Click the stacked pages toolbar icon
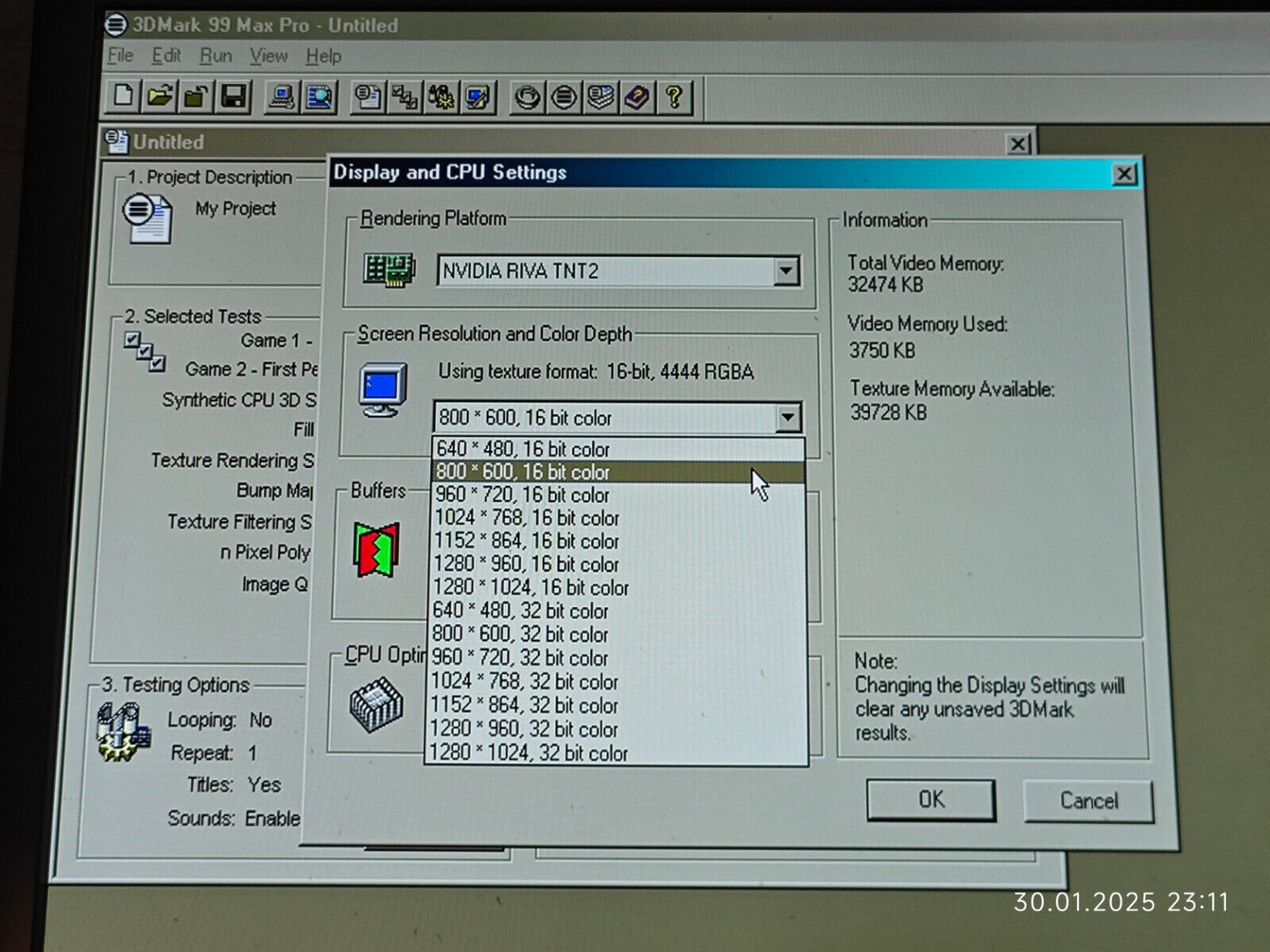The image size is (1270, 952). pyautogui.click(x=601, y=98)
